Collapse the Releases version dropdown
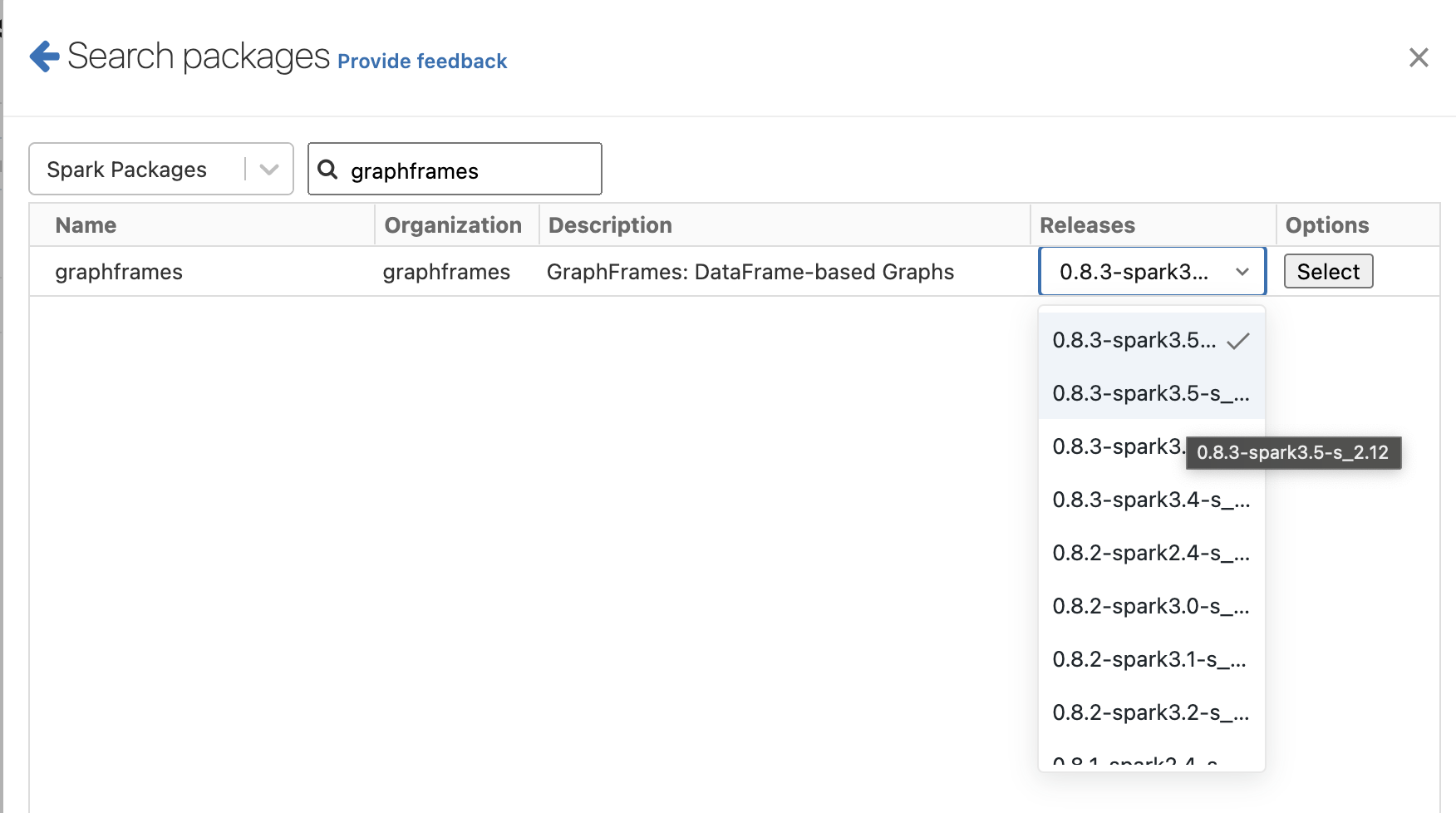The width and height of the screenshot is (1456, 813). (1242, 272)
